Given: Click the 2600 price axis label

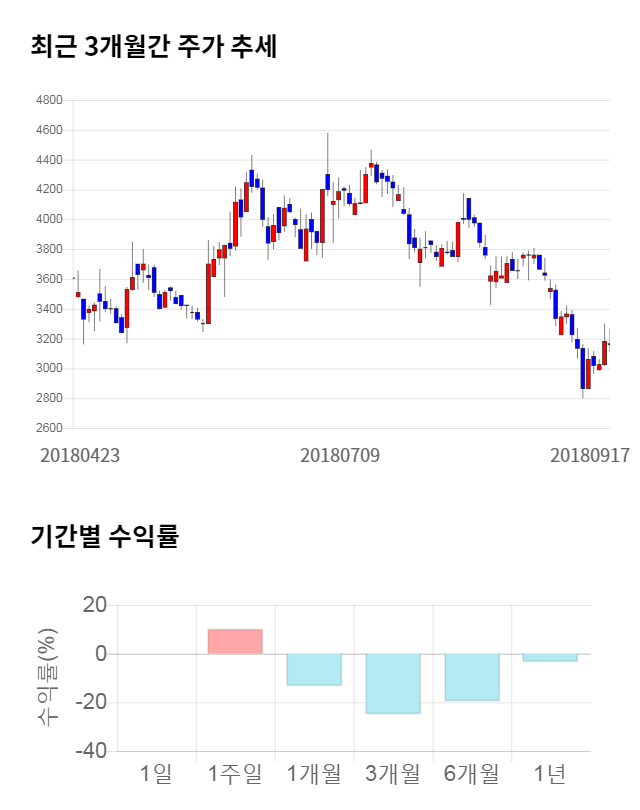Looking at the screenshot, I should (x=49, y=429).
